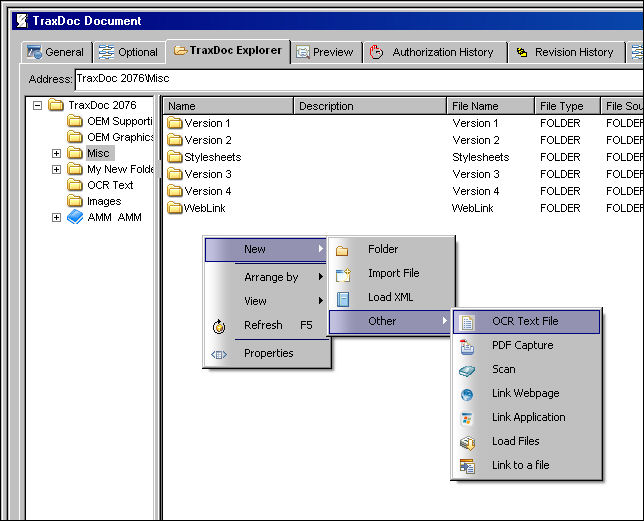Click the Link Application icon
This screenshot has height=521, width=644.
point(467,418)
